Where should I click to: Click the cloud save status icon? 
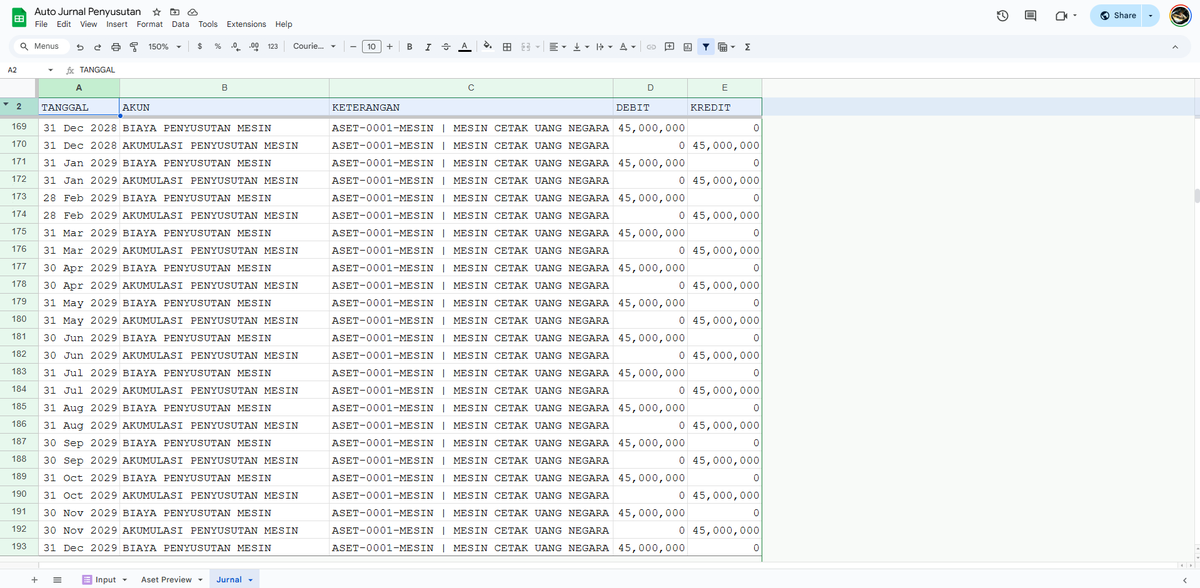(x=193, y=11)
